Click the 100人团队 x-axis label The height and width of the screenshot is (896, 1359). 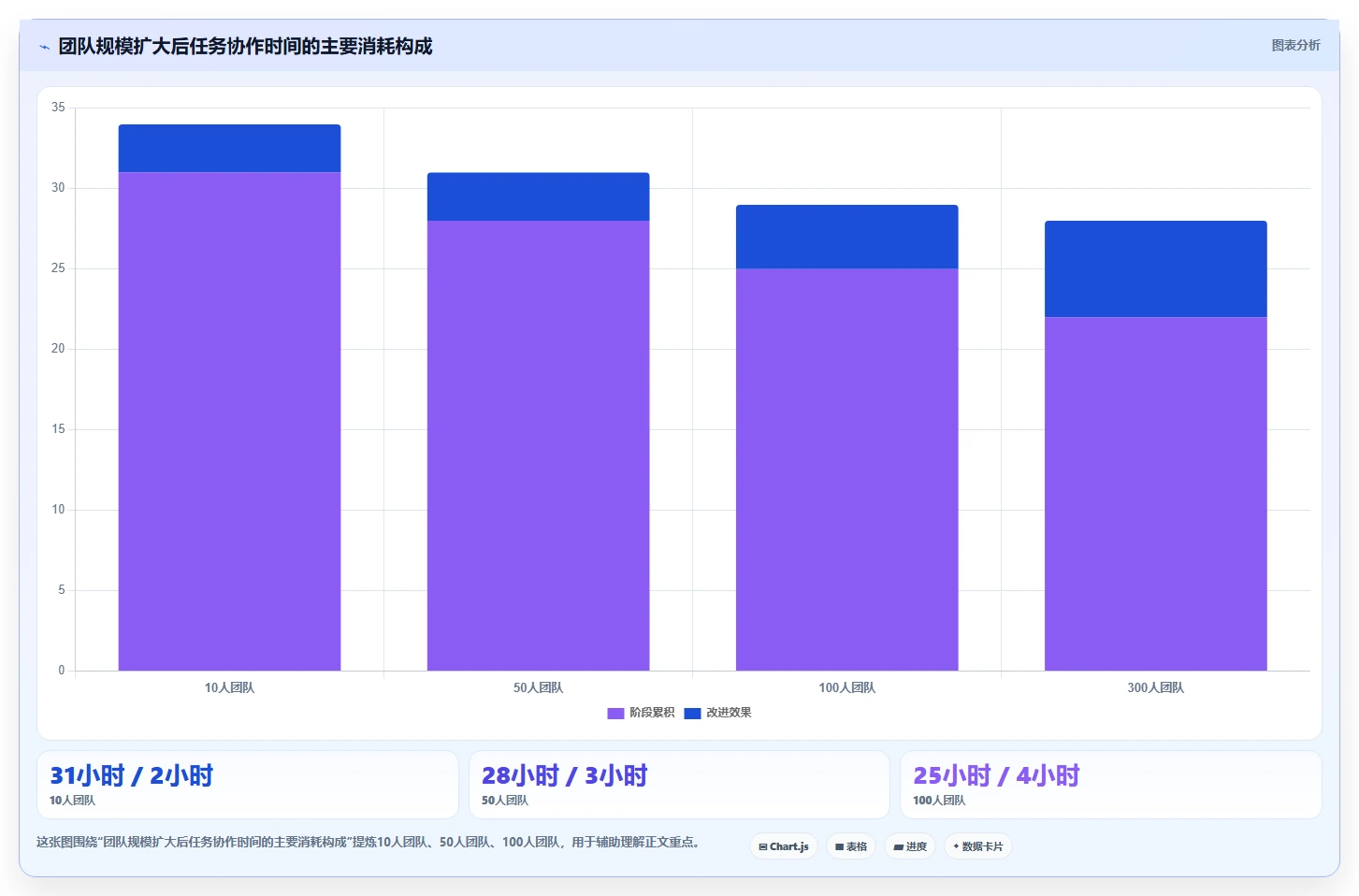pyautogui.click(x=846, y=687)
